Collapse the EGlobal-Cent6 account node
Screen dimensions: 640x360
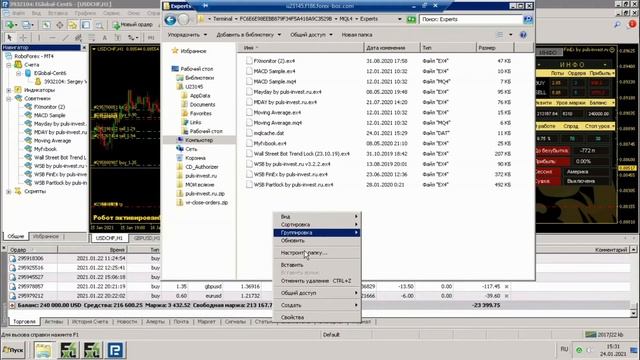click(x=18, y=73)
